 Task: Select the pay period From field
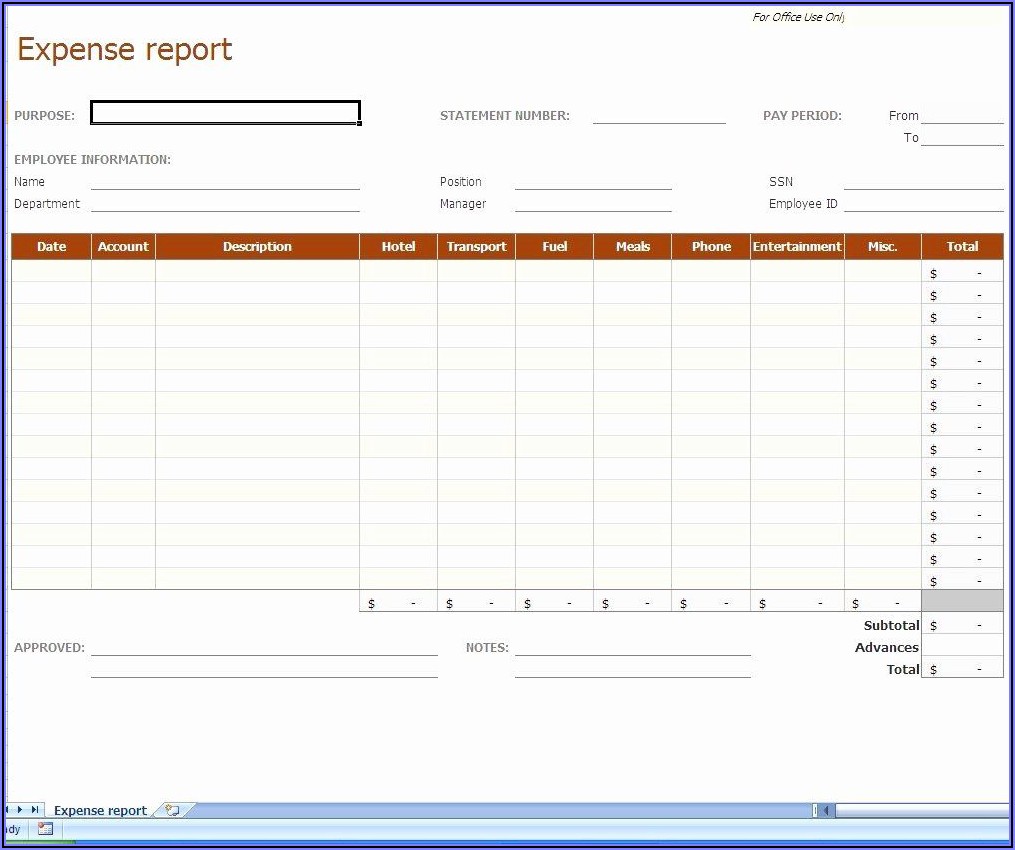tap(961, 115)
